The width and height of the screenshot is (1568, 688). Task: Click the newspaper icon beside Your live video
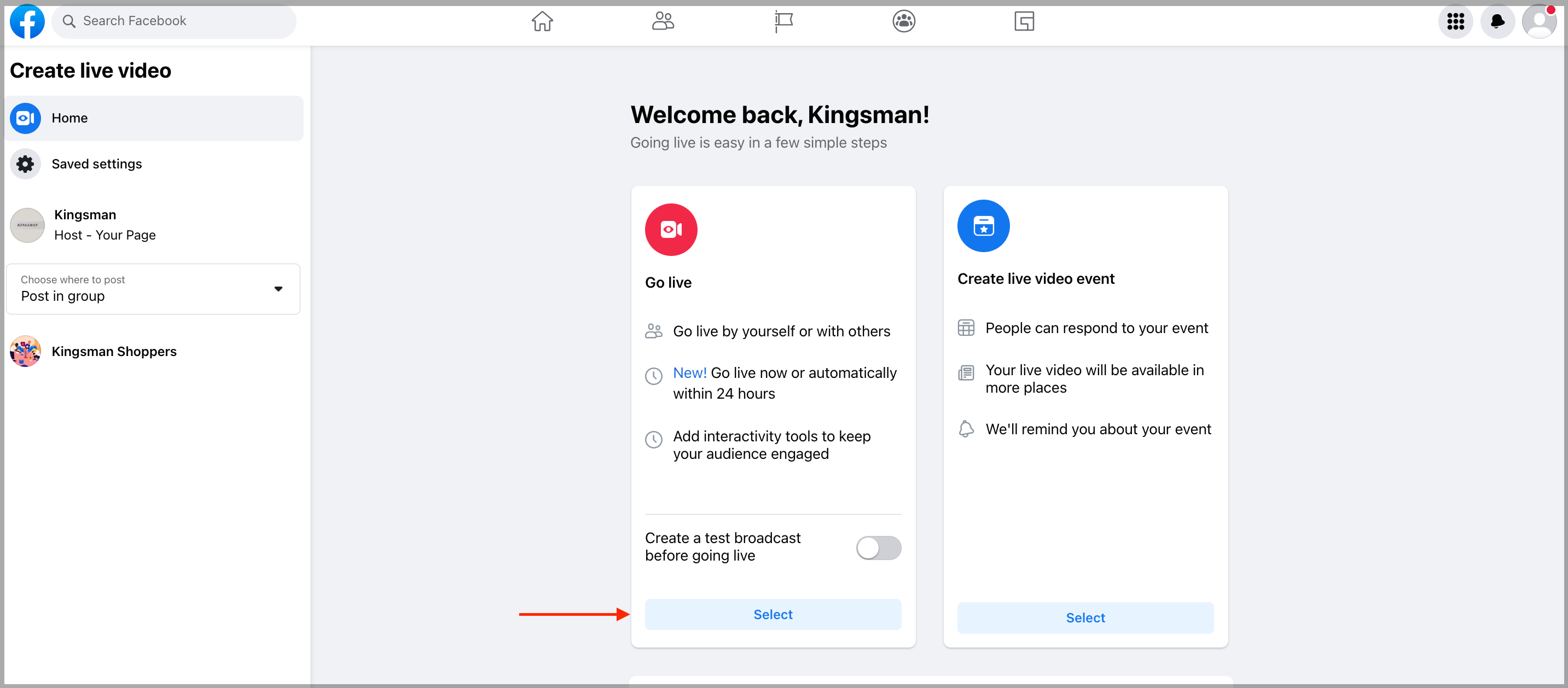coord(966,373)
